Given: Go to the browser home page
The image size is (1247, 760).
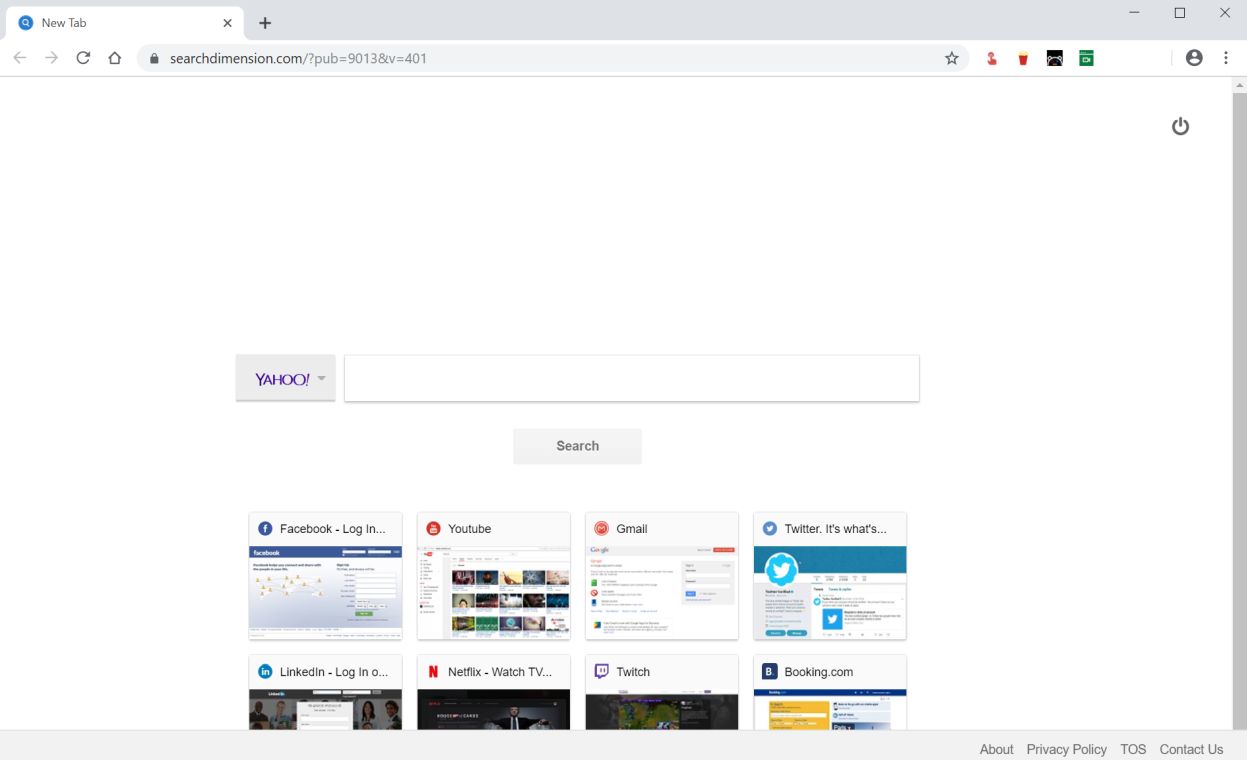Looking at the screenshot, I should pos(115,58).
